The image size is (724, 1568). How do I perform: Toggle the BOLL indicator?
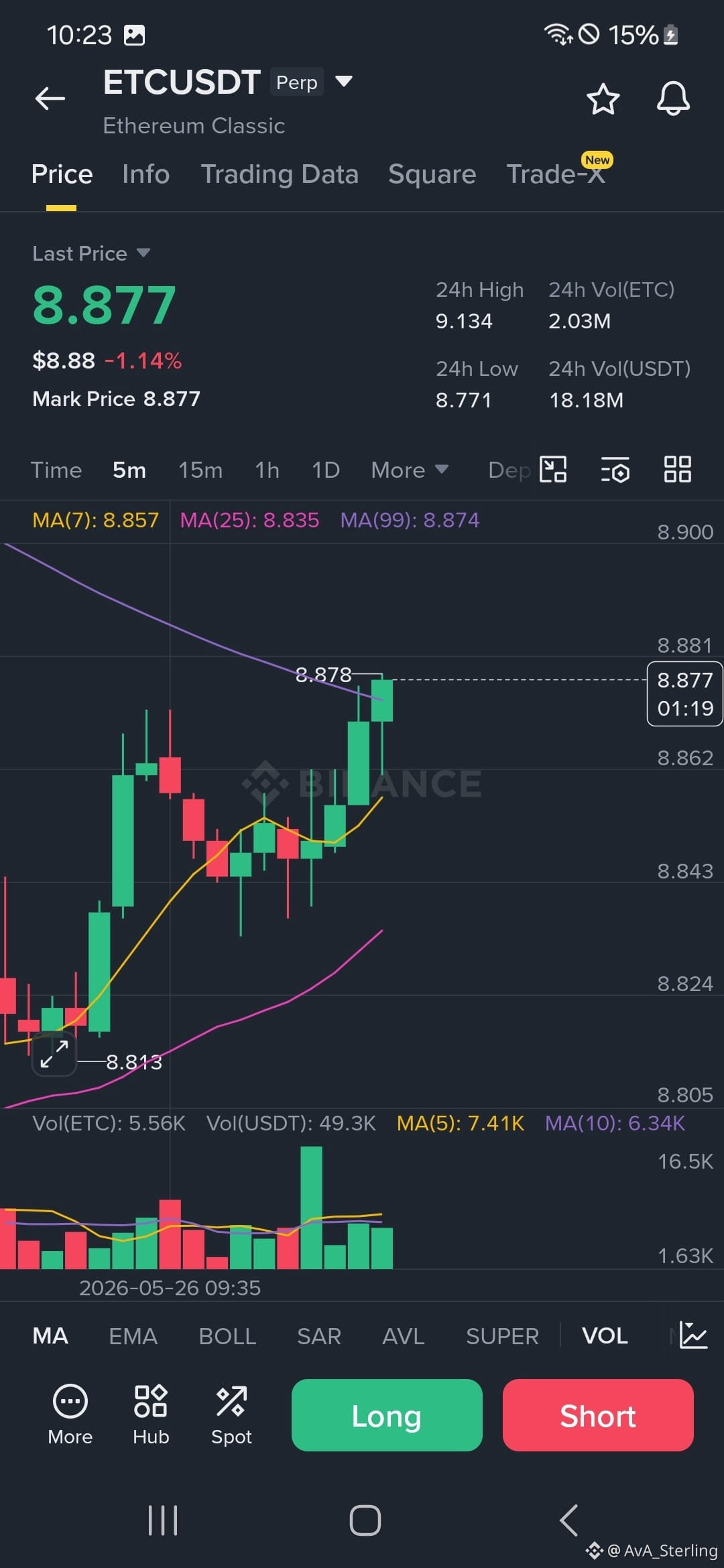pyautogui.click(x=227, y=1335)
